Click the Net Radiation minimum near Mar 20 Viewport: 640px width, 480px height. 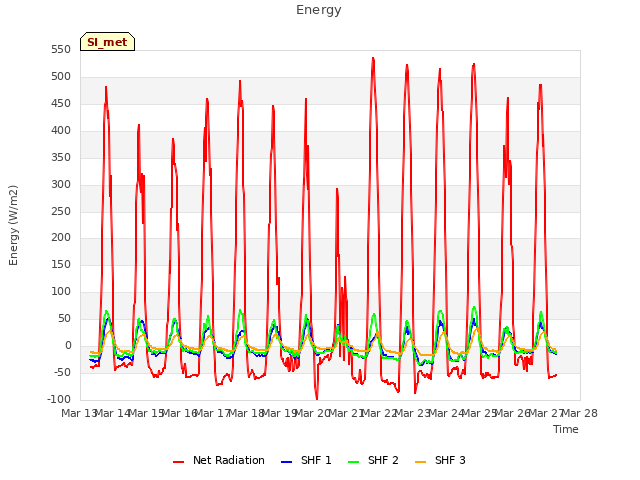[317, 399]
